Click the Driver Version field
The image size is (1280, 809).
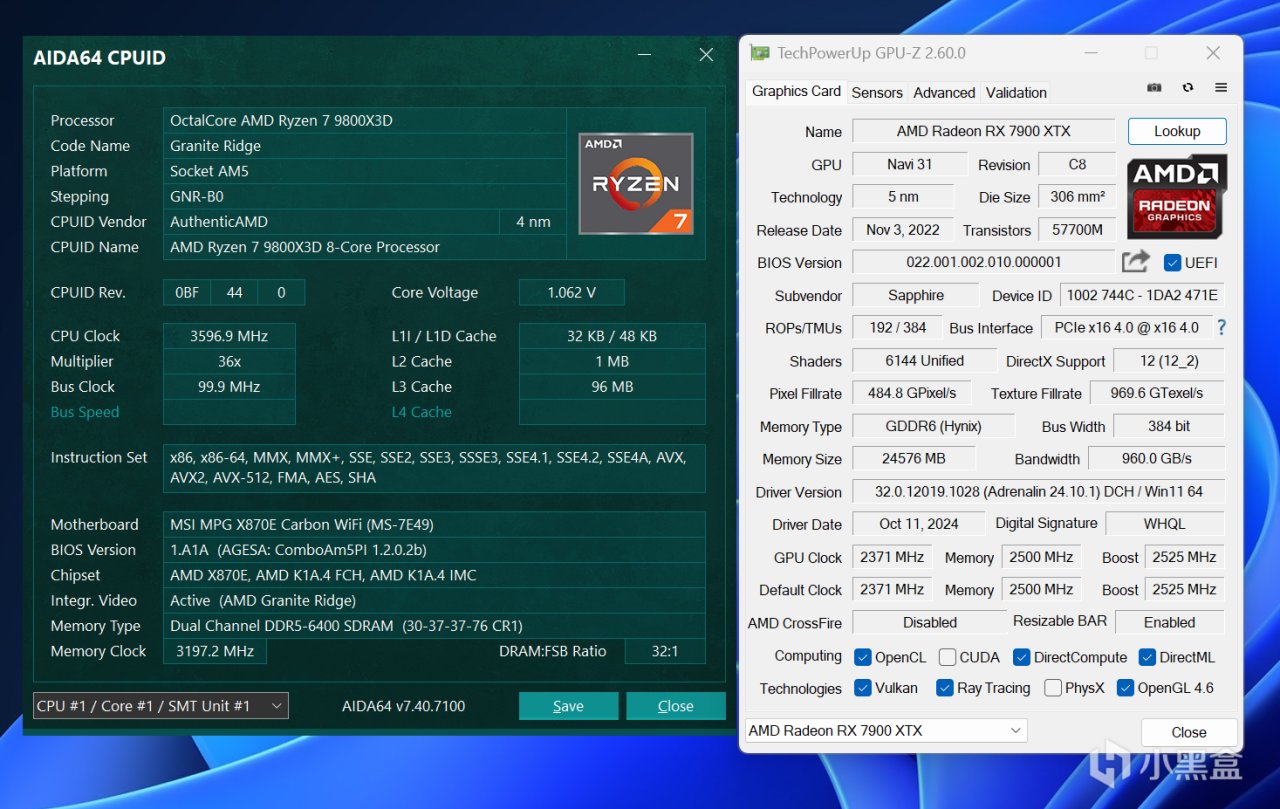coord(1038,492)
